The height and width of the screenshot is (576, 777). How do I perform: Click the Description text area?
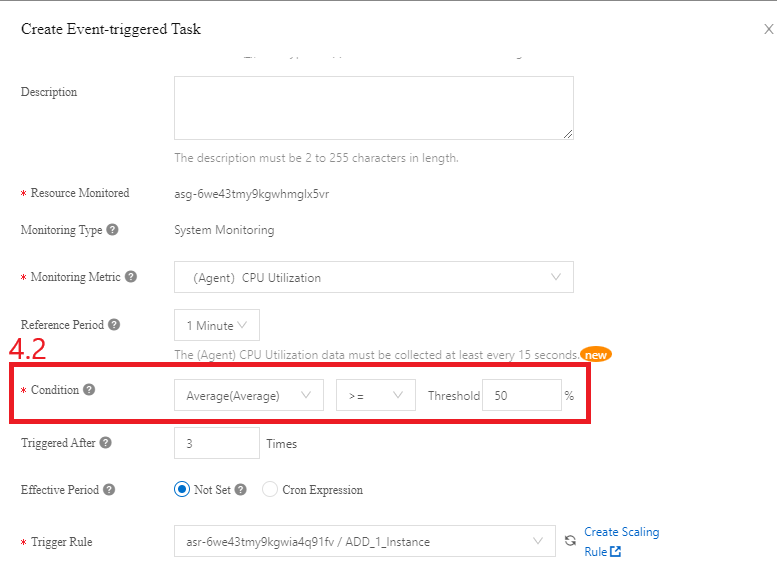373,107
